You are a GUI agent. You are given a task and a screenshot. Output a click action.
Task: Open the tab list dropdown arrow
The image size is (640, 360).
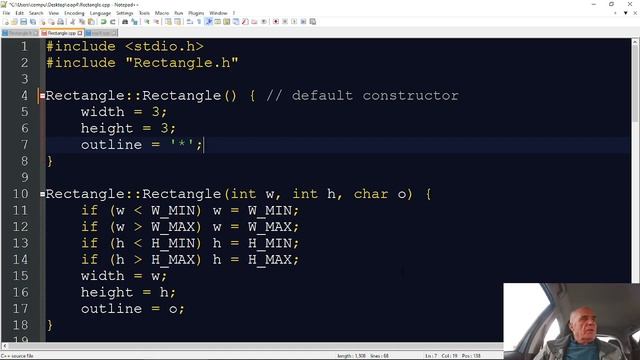click(x=625, y=13)
